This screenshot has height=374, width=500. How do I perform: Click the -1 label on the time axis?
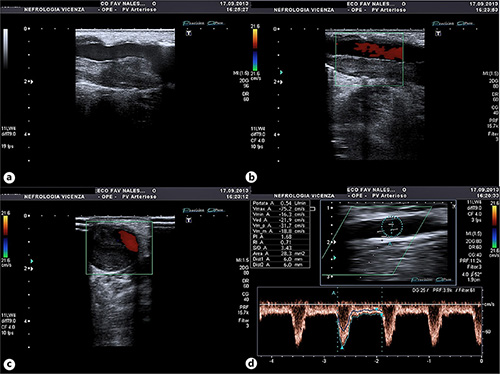click(x=429, y=361)
